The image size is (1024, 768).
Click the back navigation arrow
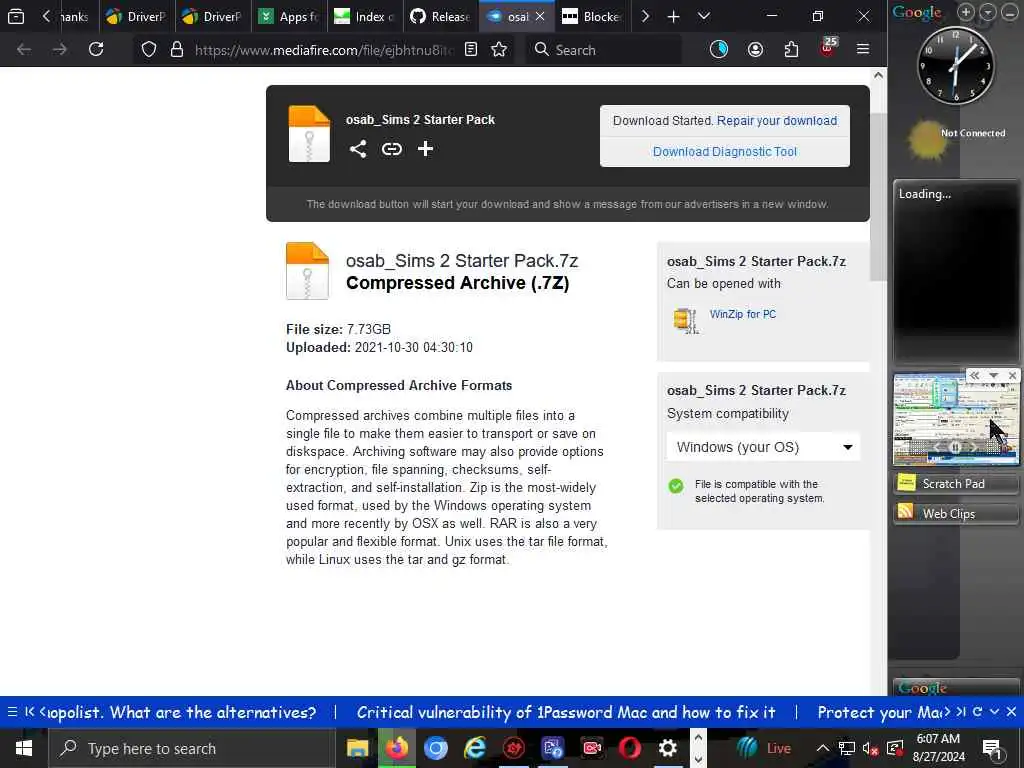tap(24, 49)
